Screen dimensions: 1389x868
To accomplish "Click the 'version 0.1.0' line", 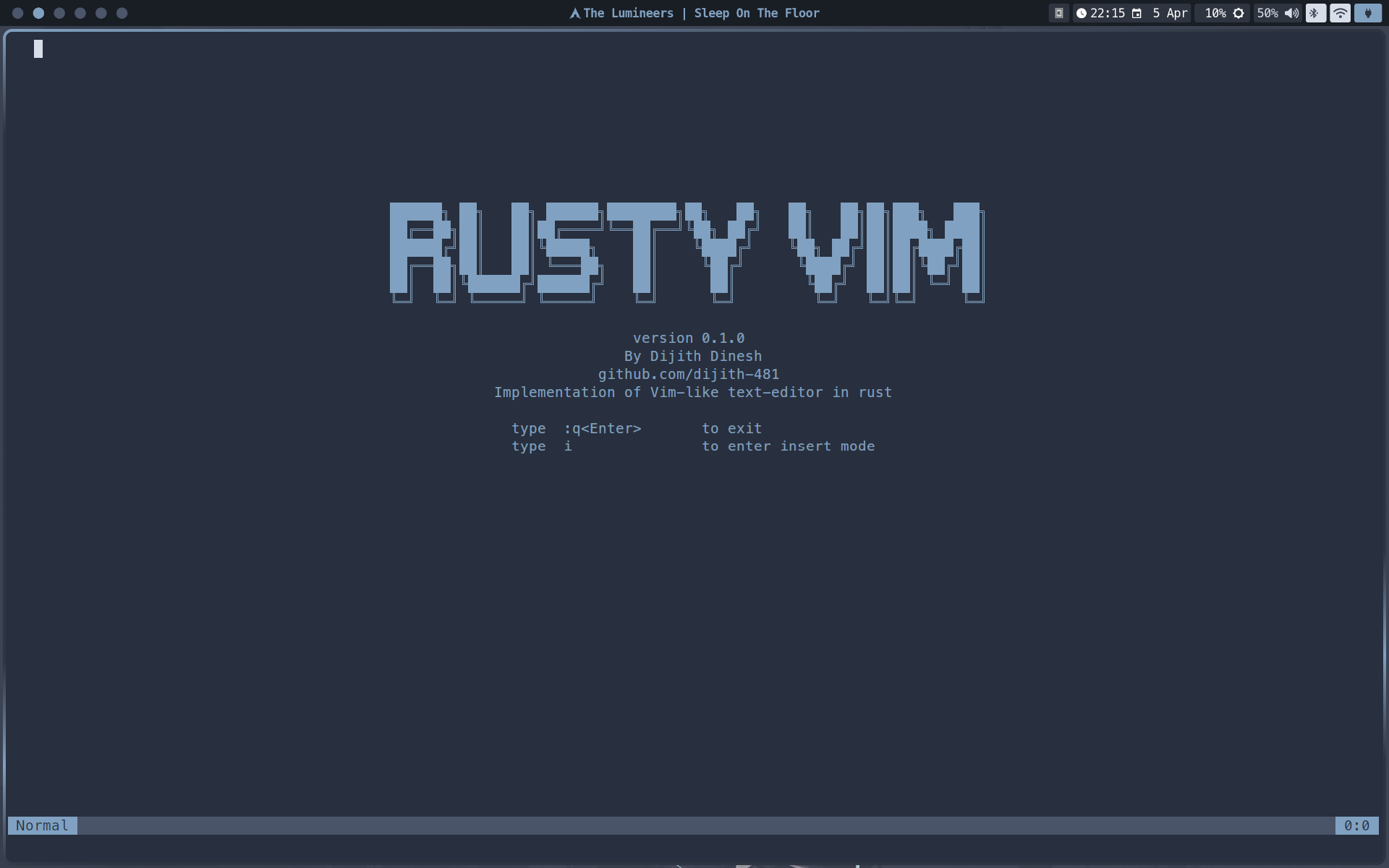I will pyautogui.click(x=689, y=338).
